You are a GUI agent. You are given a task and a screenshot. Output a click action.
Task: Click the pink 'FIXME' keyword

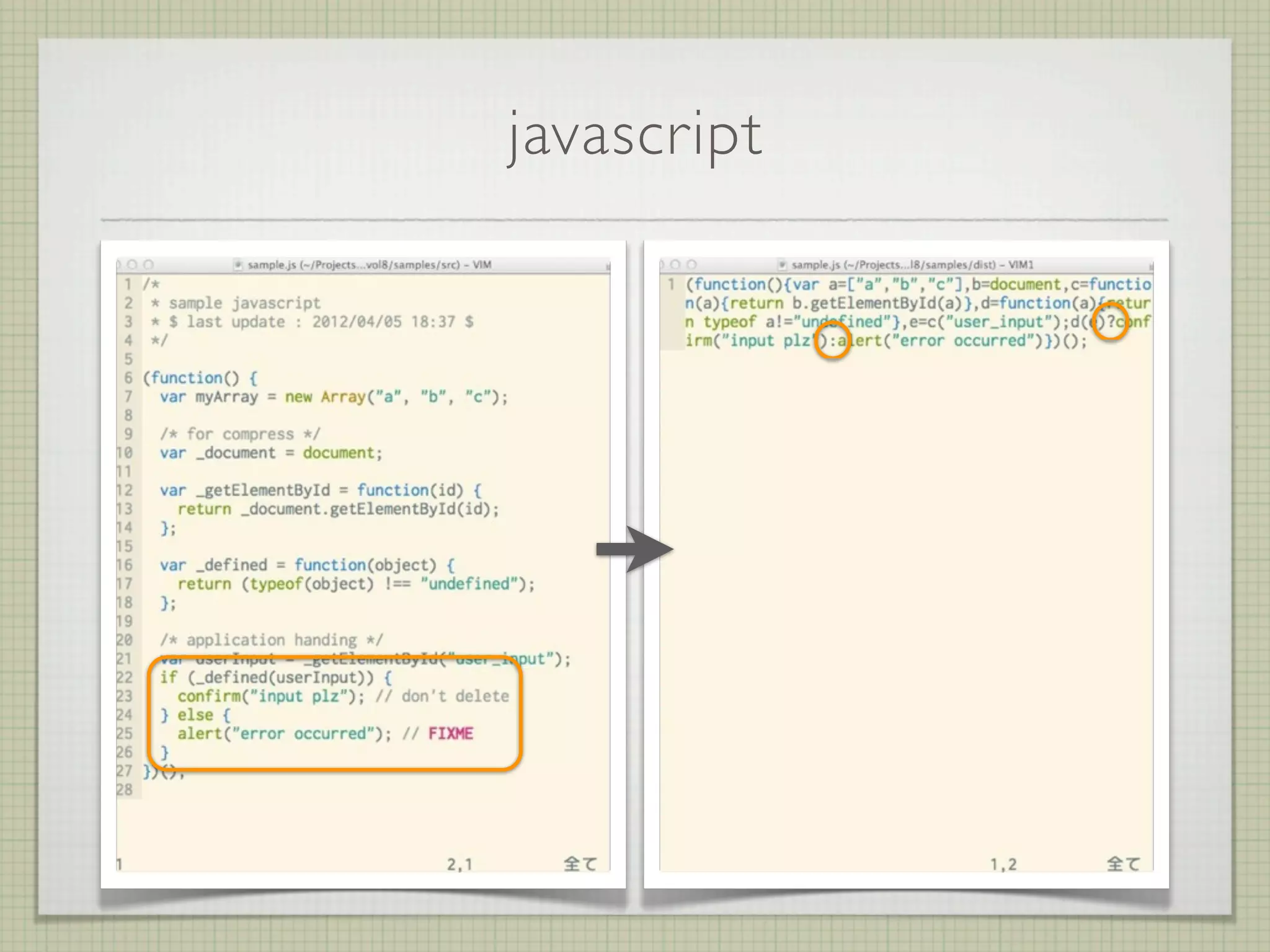click(451, 734)
